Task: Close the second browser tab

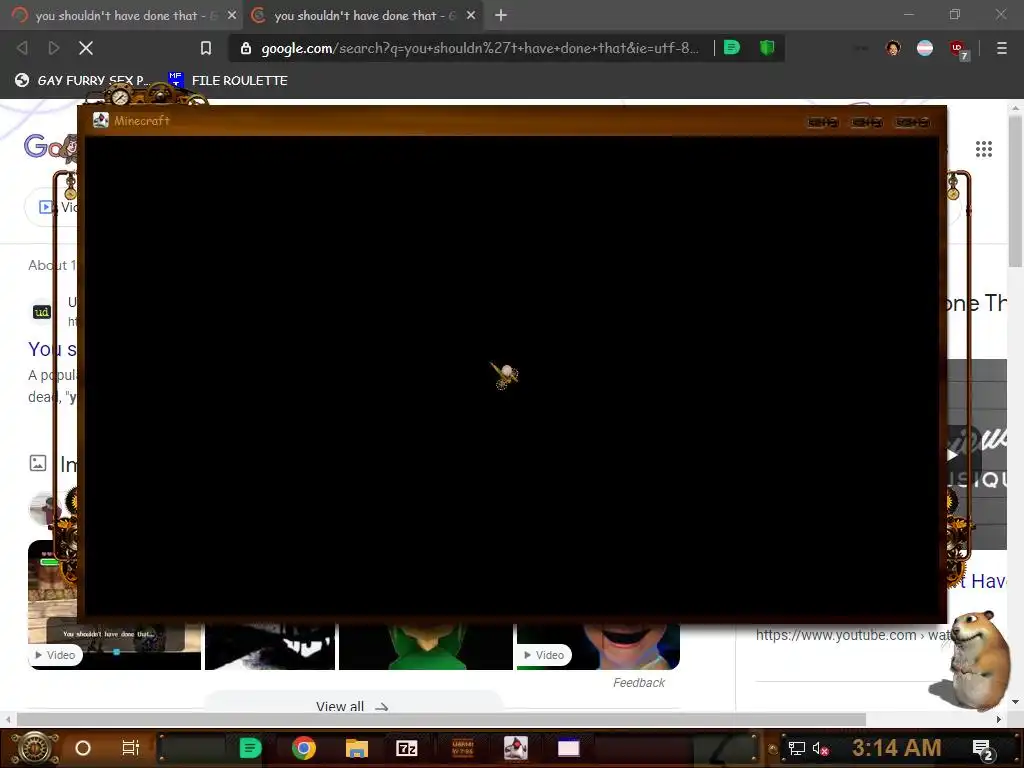Action: [471, 15]
